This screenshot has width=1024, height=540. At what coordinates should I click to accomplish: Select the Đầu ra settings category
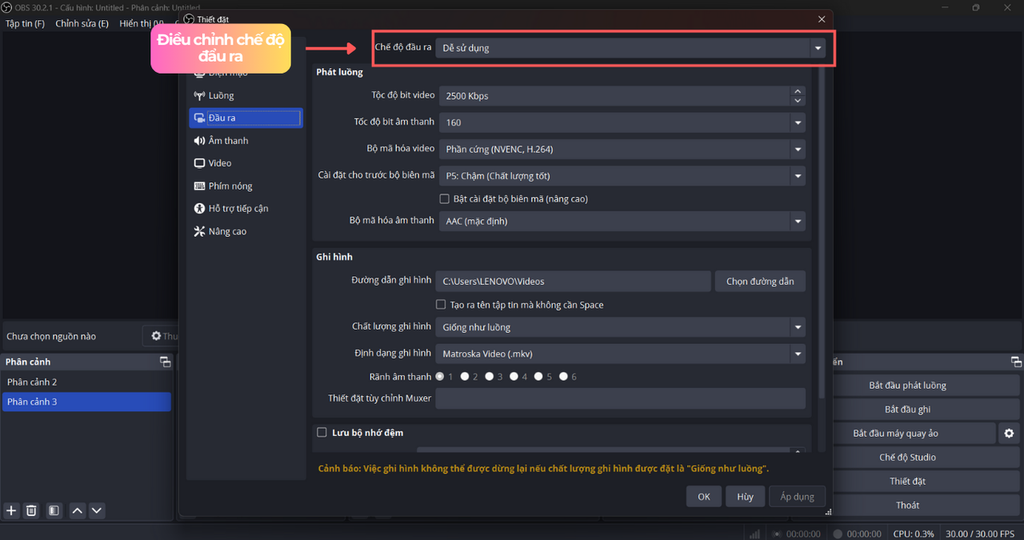246,118
